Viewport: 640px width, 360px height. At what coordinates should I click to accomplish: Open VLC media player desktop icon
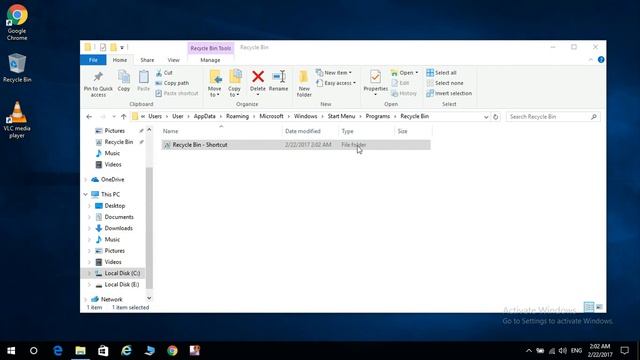click(x=17, y=120)
